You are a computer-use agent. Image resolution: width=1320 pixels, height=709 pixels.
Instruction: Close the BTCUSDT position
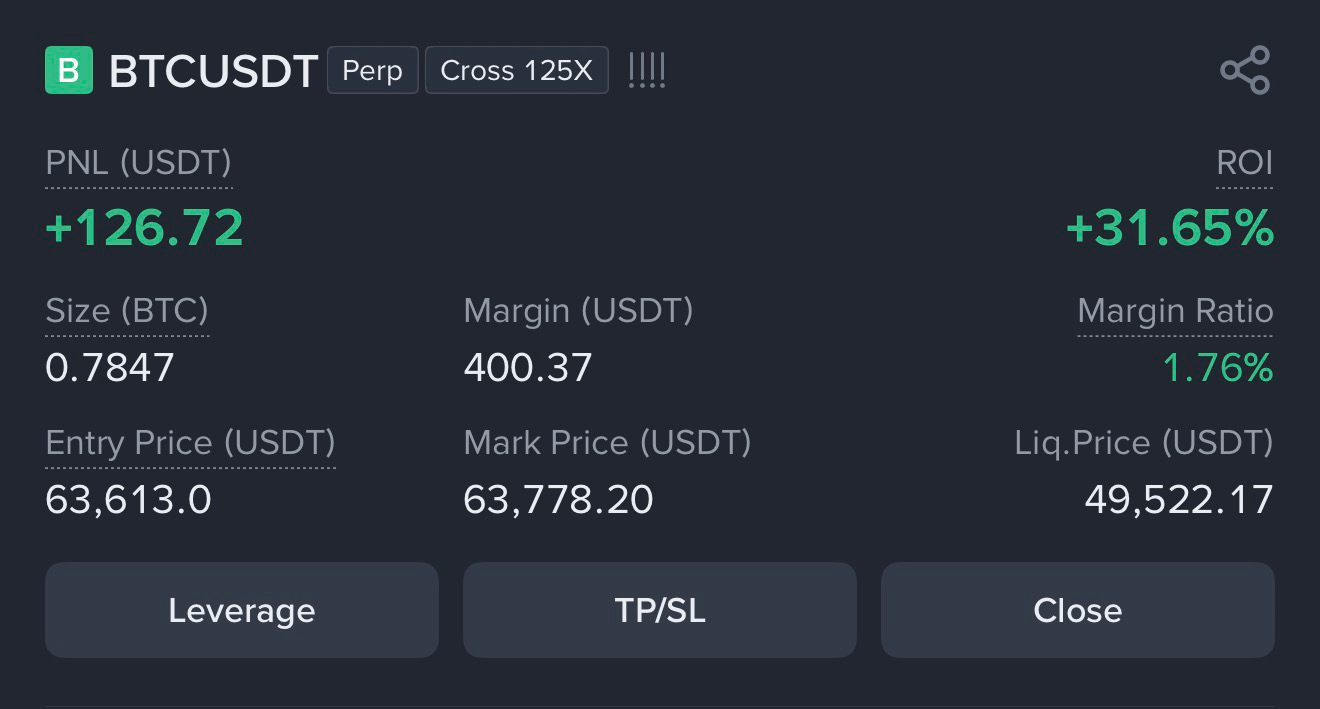point(1078,610)
